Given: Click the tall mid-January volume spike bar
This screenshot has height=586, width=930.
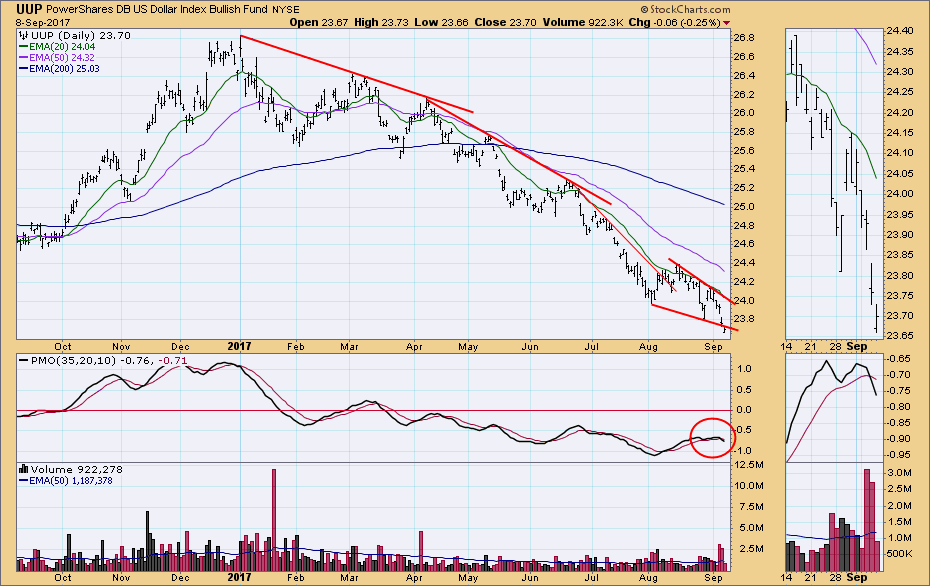Looking at the screenshot, I should point(273,520).
